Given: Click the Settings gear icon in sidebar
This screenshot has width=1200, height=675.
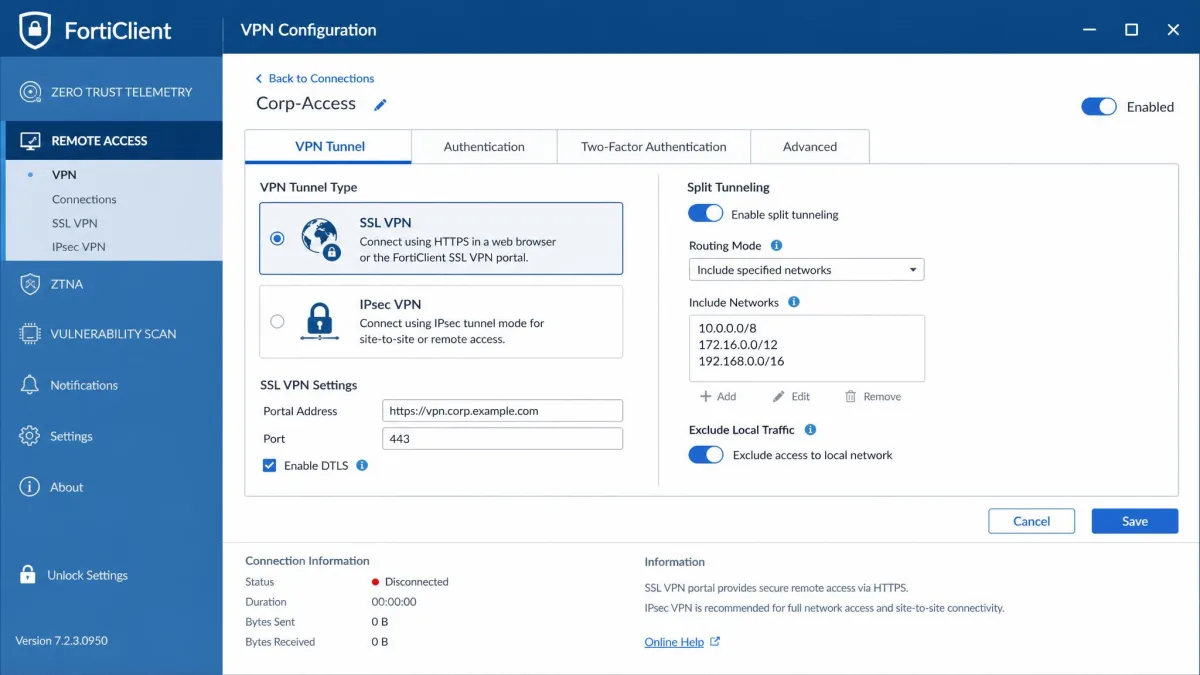Looking at the screenshot, I should pos(30,436).
